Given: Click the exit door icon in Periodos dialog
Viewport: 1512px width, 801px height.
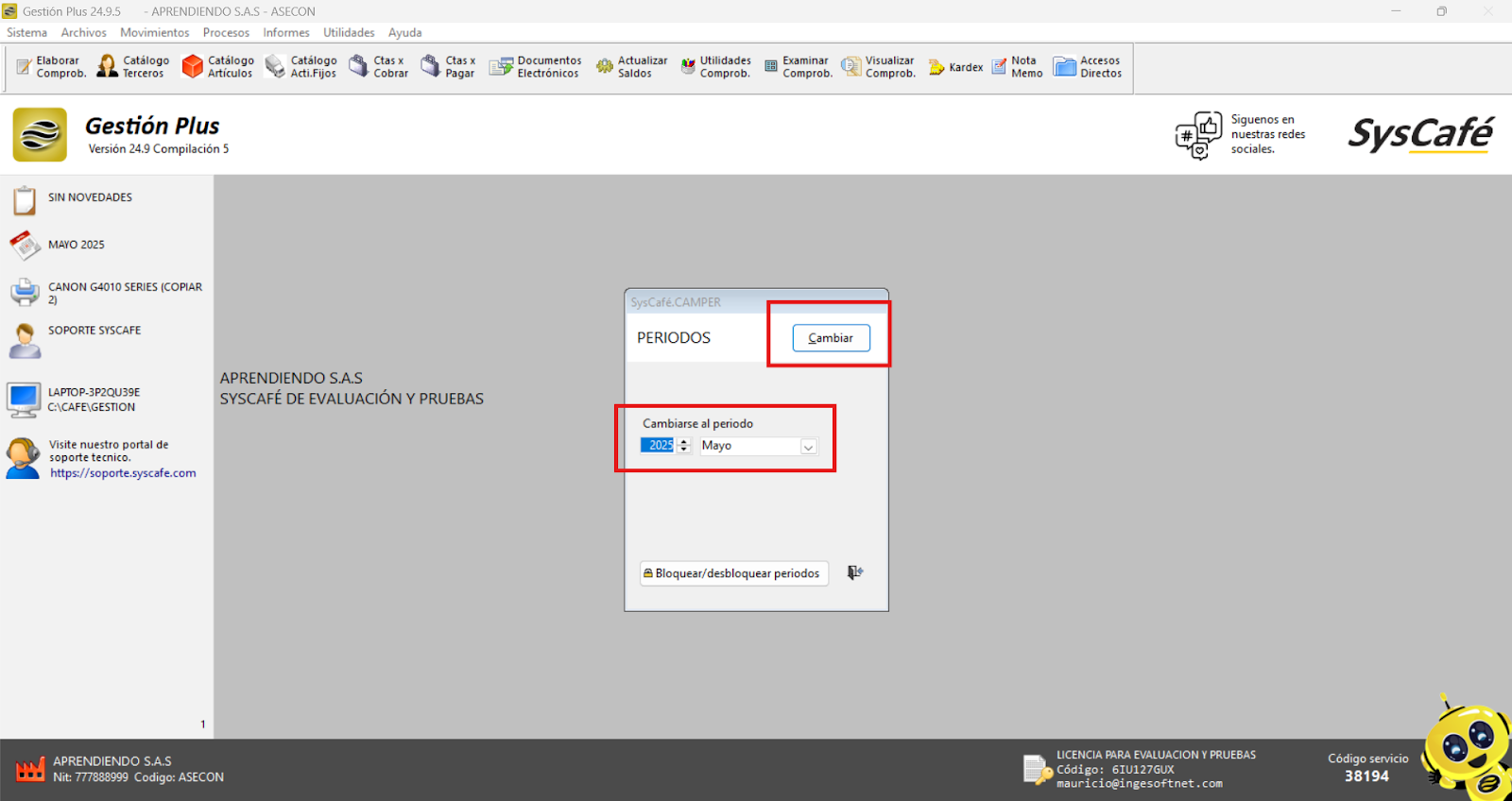Looking at the screenshot, I should [x=855, y=572].
